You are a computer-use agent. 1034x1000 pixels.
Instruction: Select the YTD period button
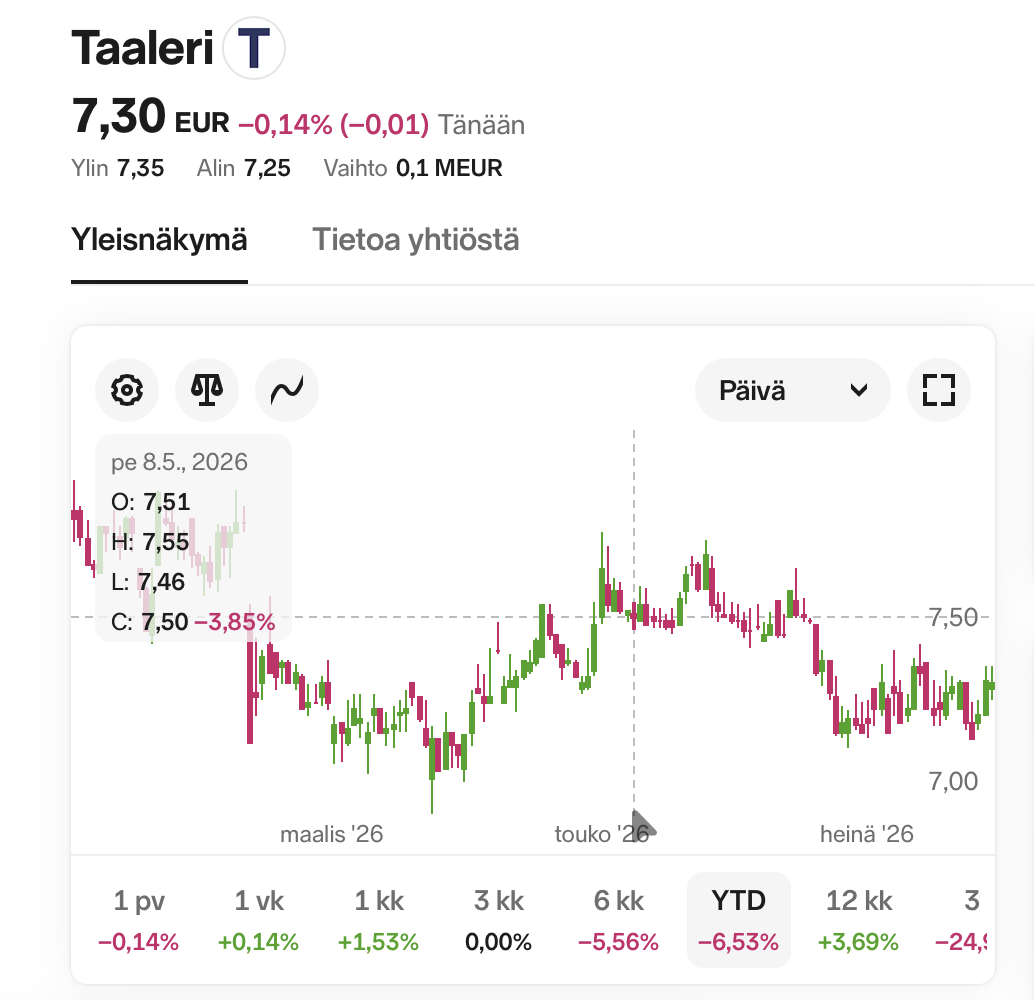[x=739, y=920]
